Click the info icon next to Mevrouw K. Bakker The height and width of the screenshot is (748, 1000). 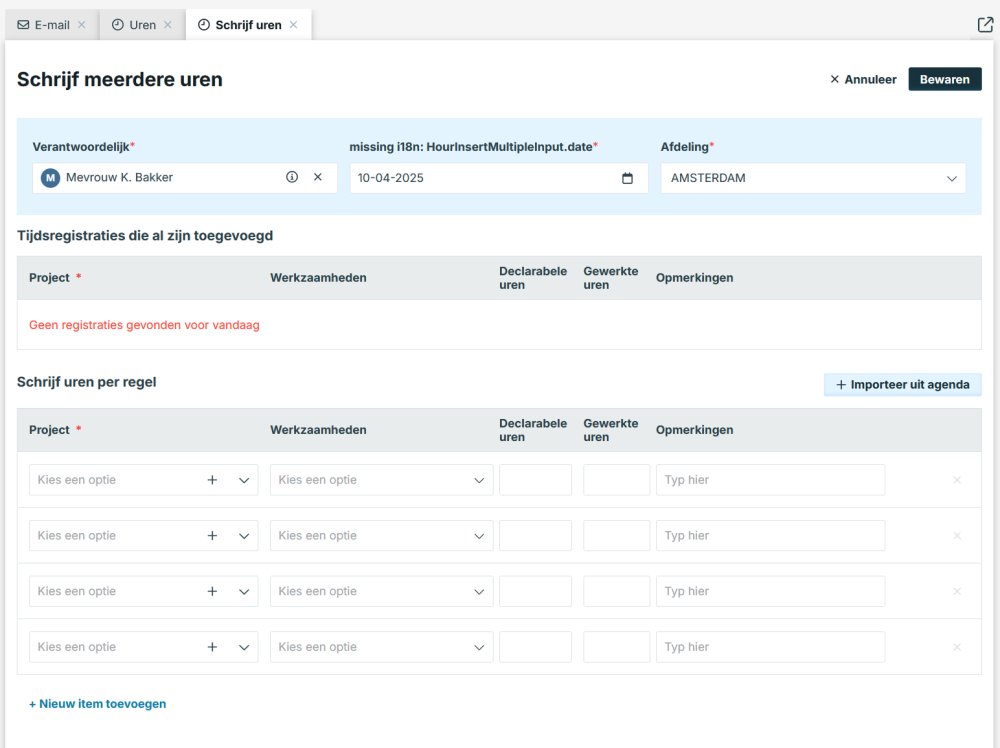tap(292, 177)
